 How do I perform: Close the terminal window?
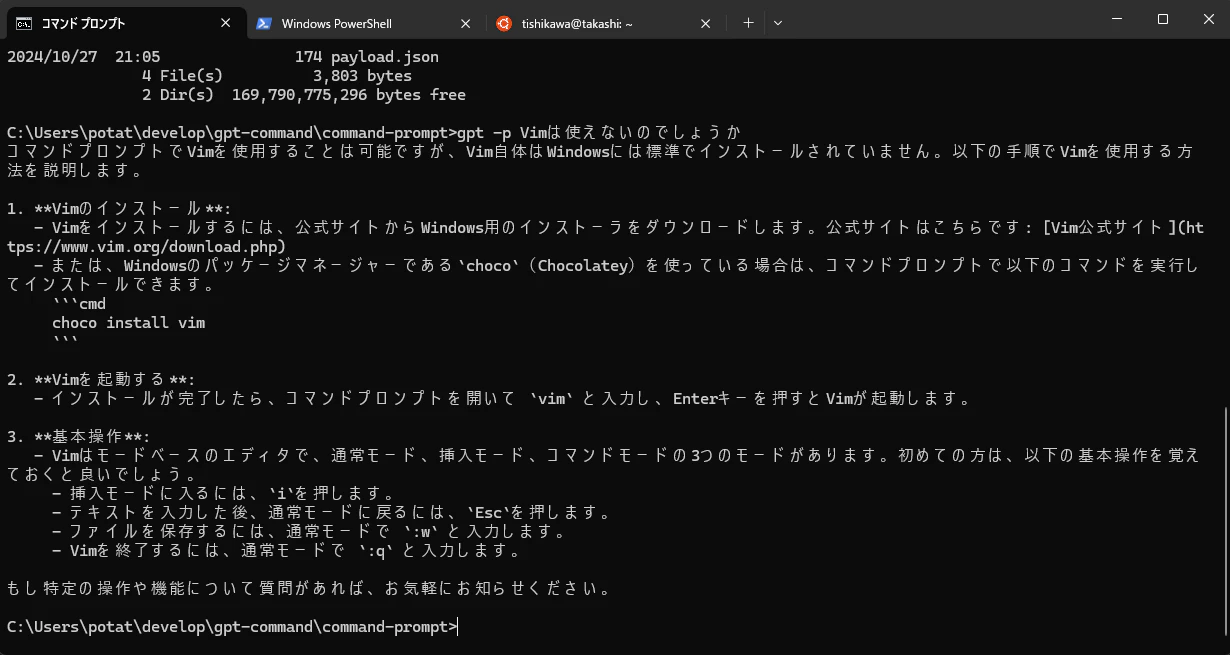click(x=1207, y=19)
